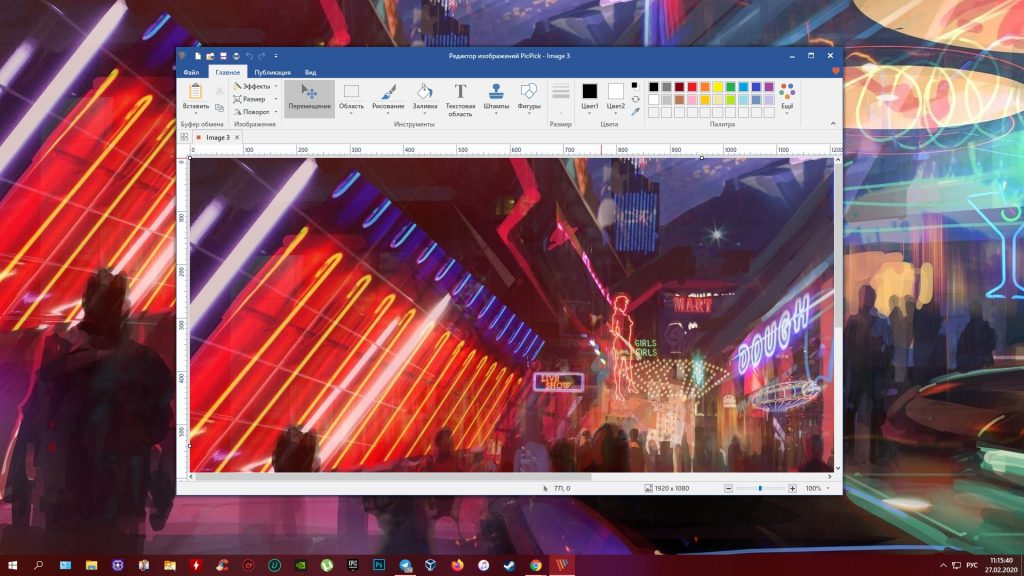Select the Рисование brush tool
1024x576 pixels.
click(388, 98)
